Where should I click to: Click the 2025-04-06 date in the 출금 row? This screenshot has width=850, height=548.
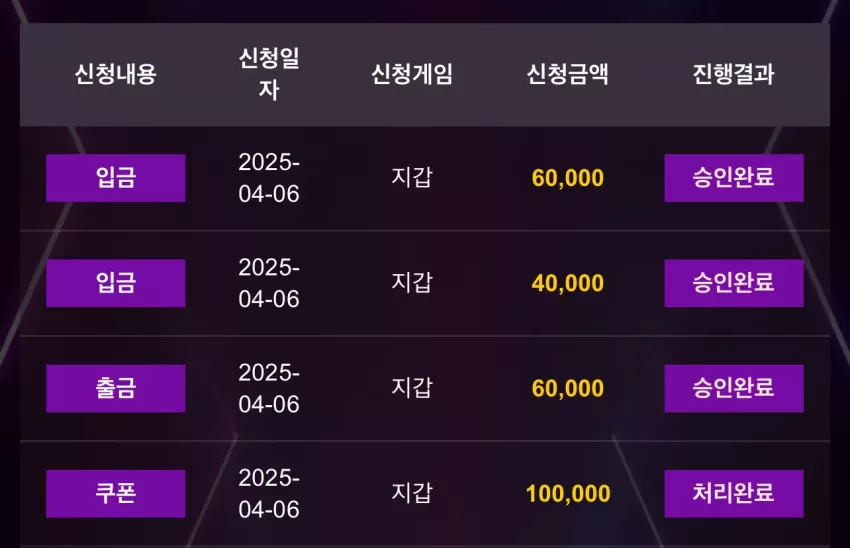tap(269, 388)
